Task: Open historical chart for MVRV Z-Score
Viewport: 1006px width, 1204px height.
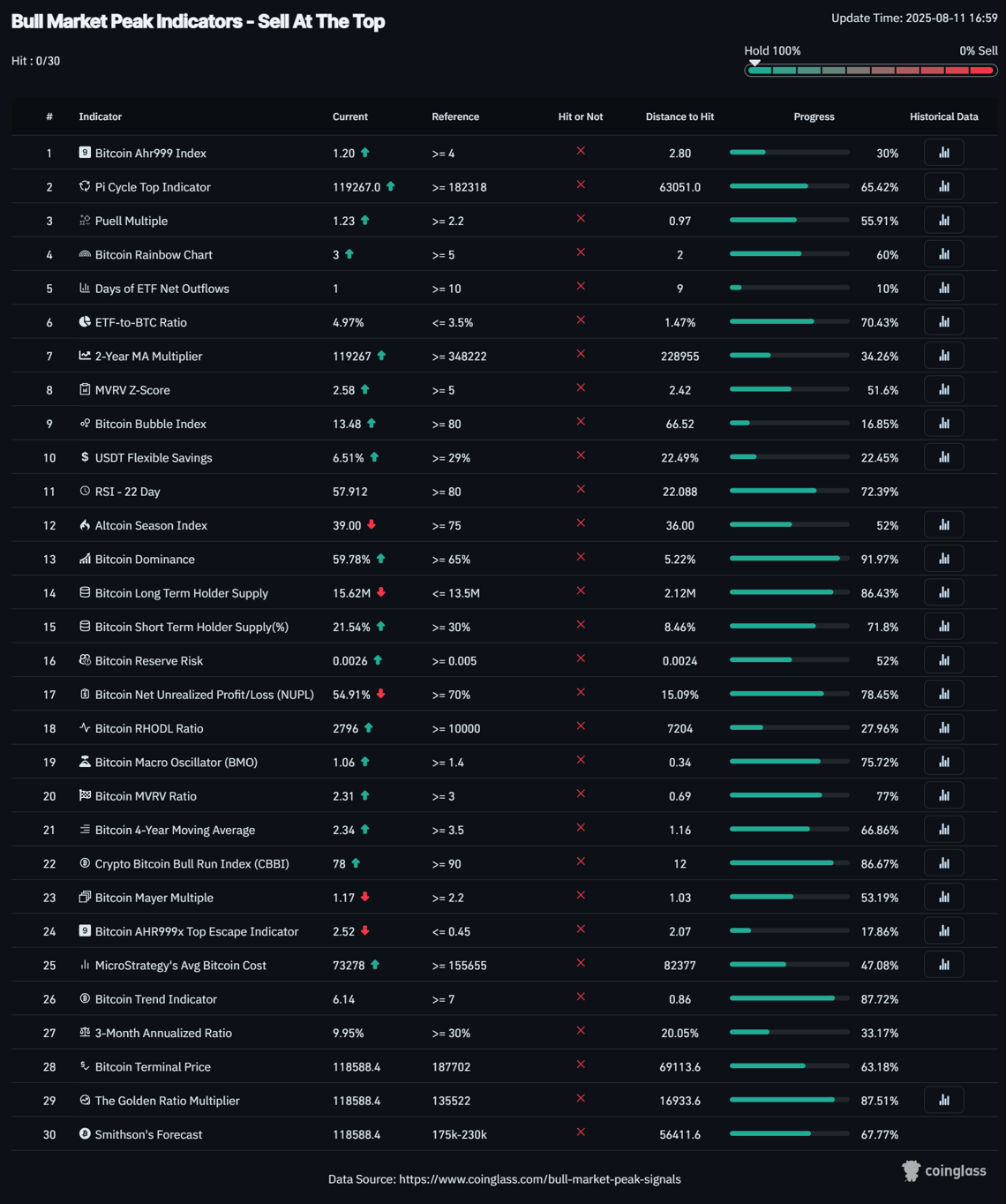Action: coord(943,389)
